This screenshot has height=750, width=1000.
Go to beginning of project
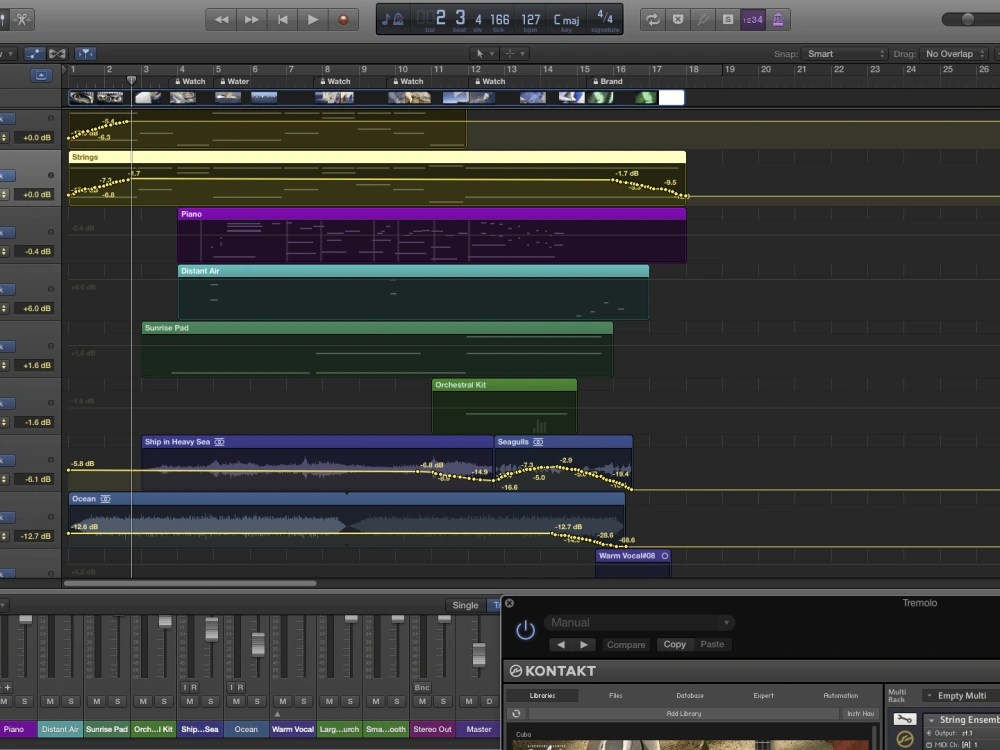[x=282, y=20]
